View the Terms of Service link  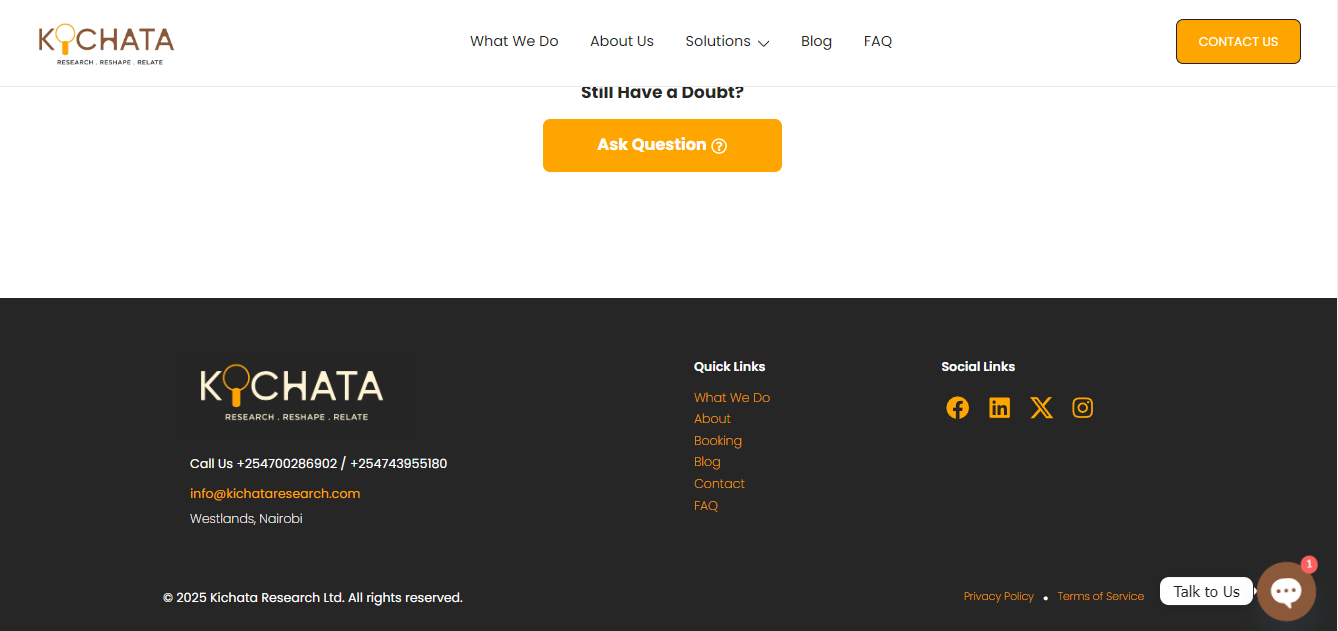click(x=1100, y=597)
